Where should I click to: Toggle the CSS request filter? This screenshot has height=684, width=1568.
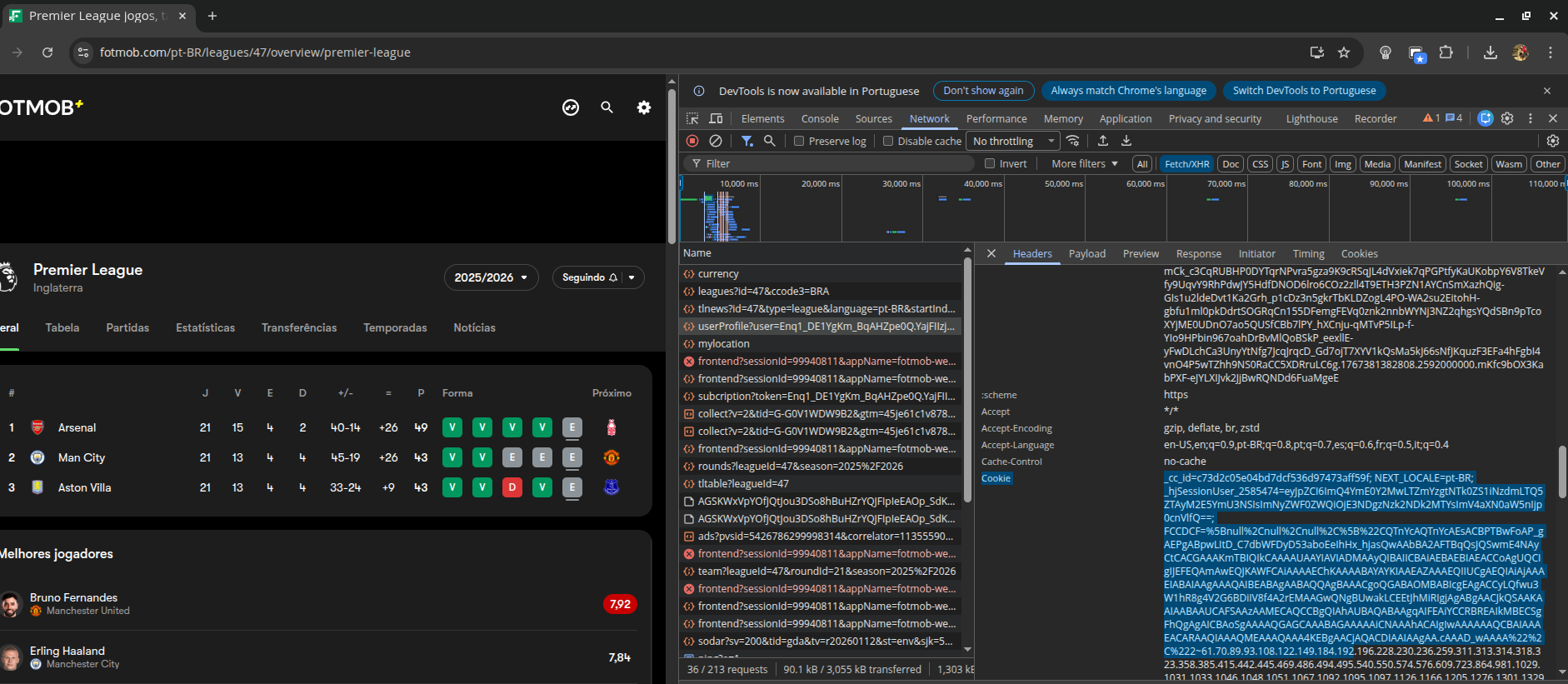click(x=1260, y=164)
